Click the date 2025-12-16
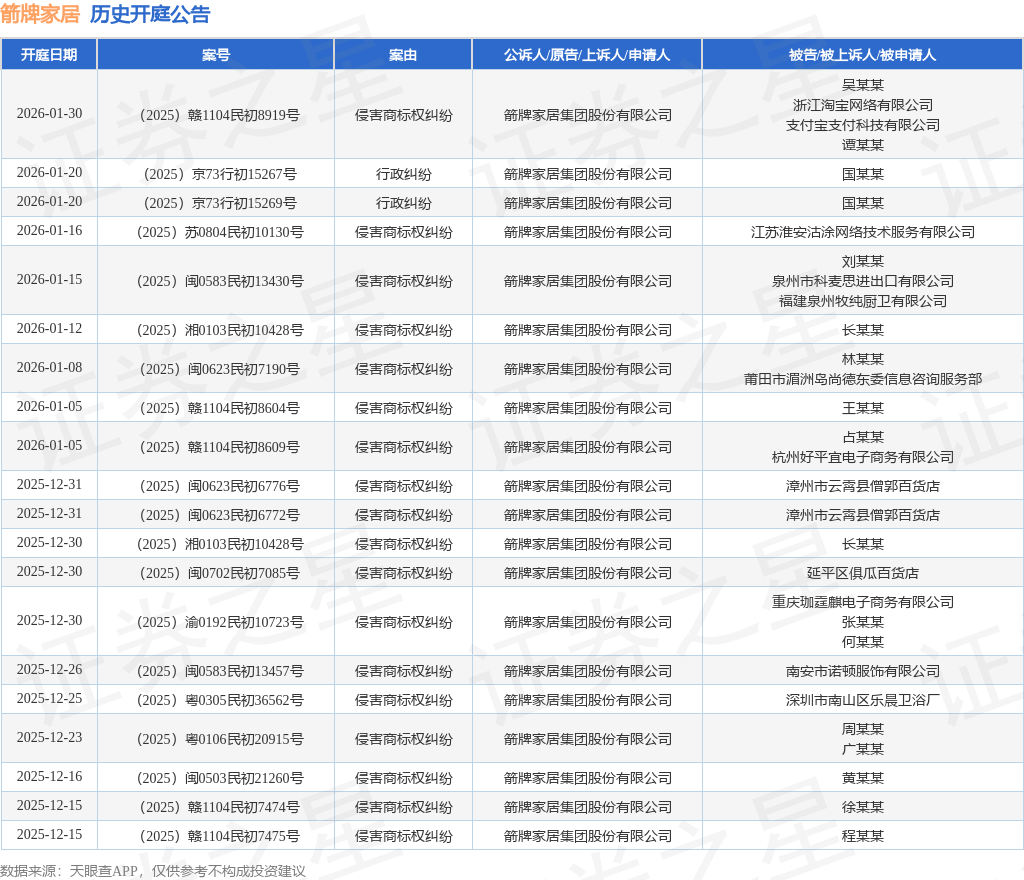The width and height of the screenshot is (1024, 880). coord(50,777)
